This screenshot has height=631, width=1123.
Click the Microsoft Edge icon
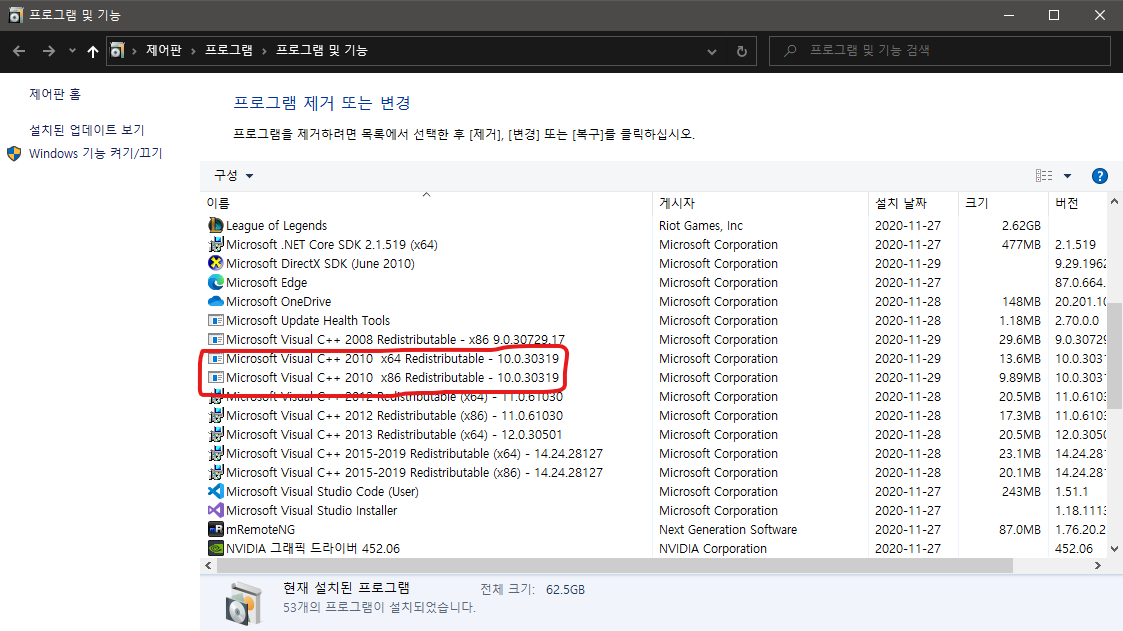pos(216,282)
